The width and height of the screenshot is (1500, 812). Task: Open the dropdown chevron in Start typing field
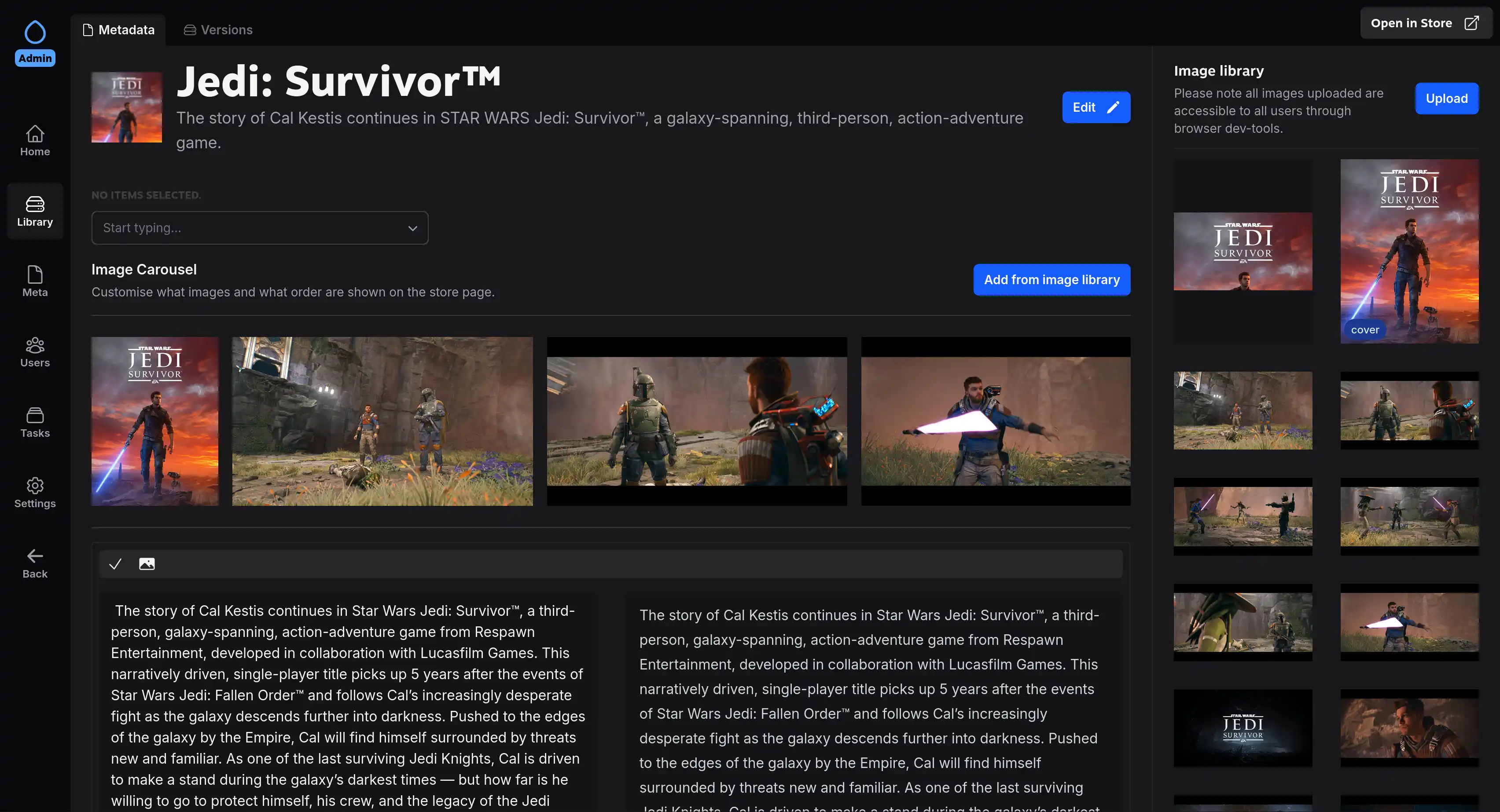(x=413, y=228)
